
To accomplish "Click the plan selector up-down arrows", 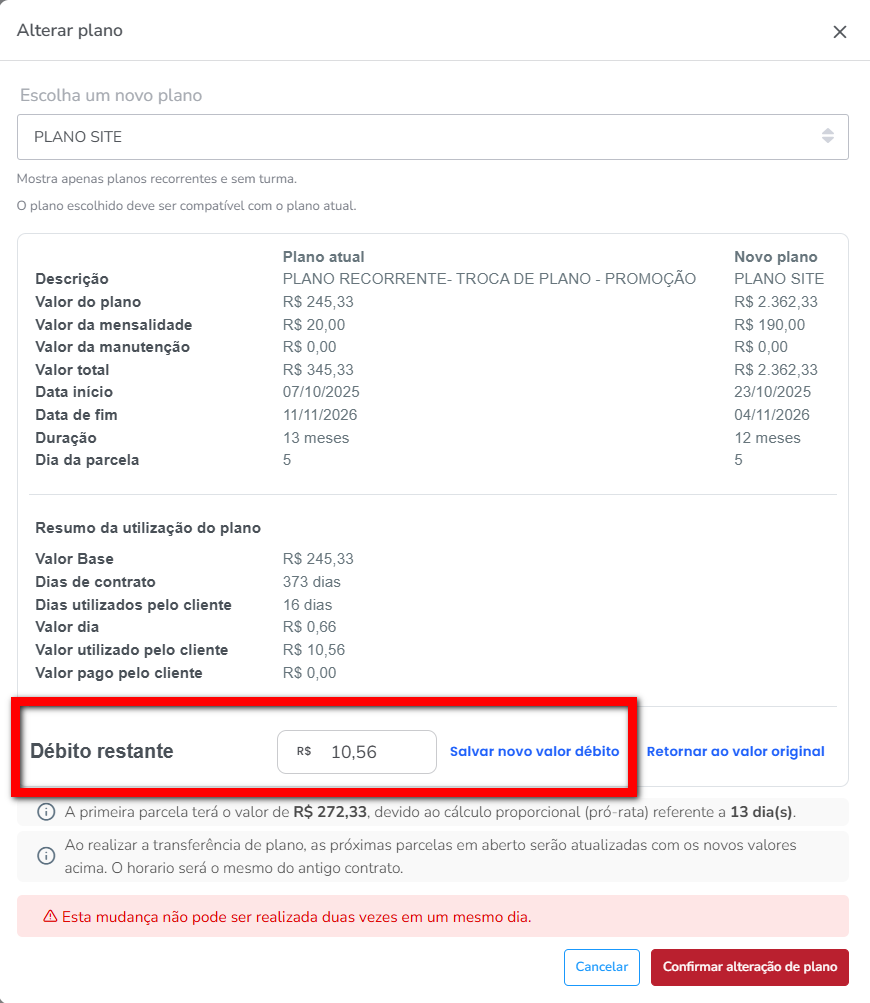I will pos(828,136).
